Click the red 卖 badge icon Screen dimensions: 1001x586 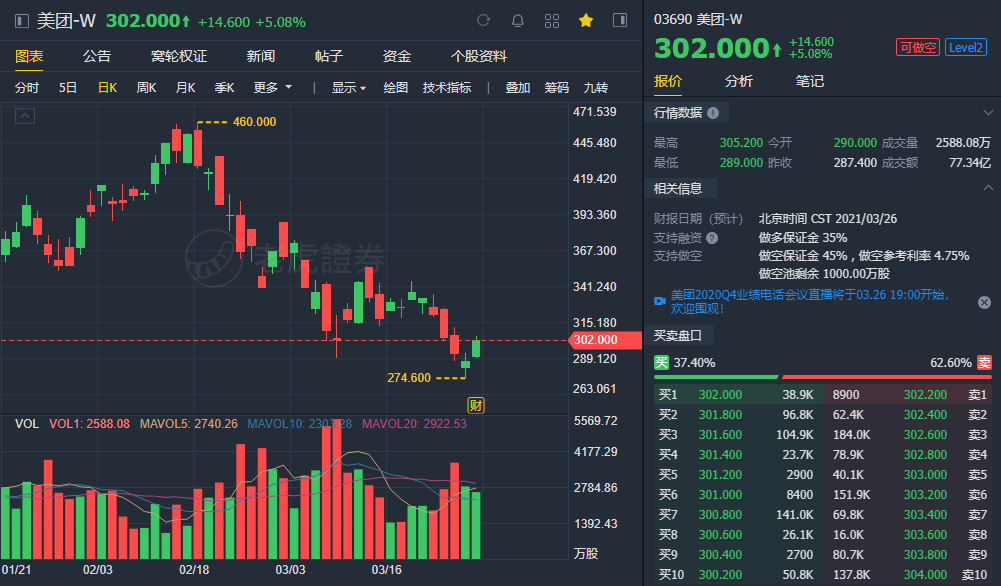pos(984,363)
